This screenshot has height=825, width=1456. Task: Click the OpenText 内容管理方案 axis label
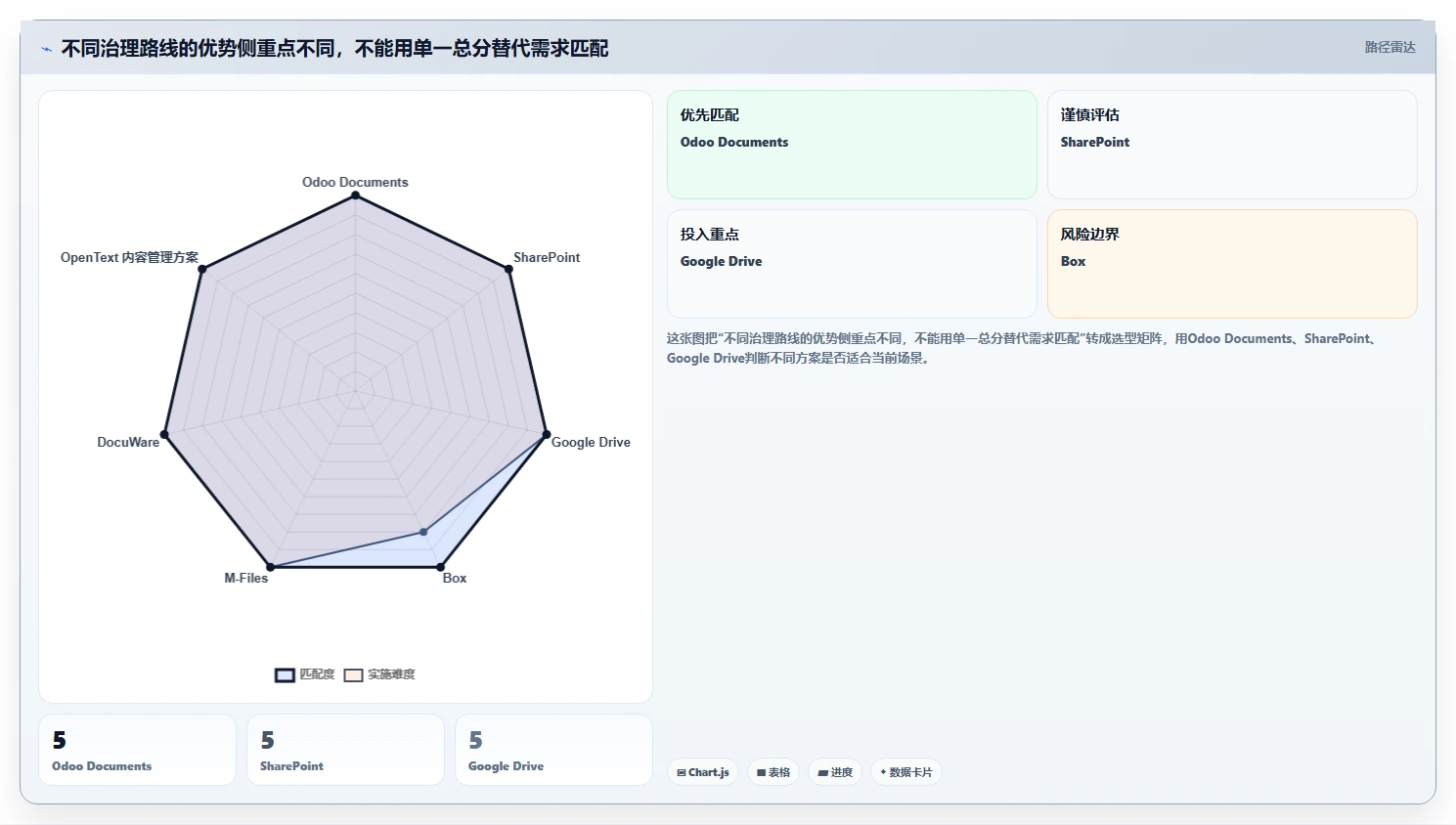pyautogui.click(x=129, y=257)
